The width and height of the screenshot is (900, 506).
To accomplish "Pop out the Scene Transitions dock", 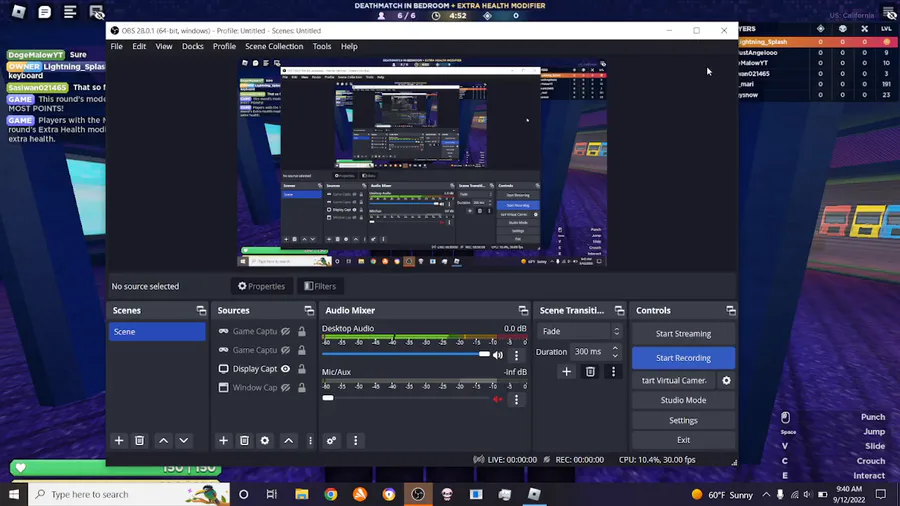I will point(619,310).
